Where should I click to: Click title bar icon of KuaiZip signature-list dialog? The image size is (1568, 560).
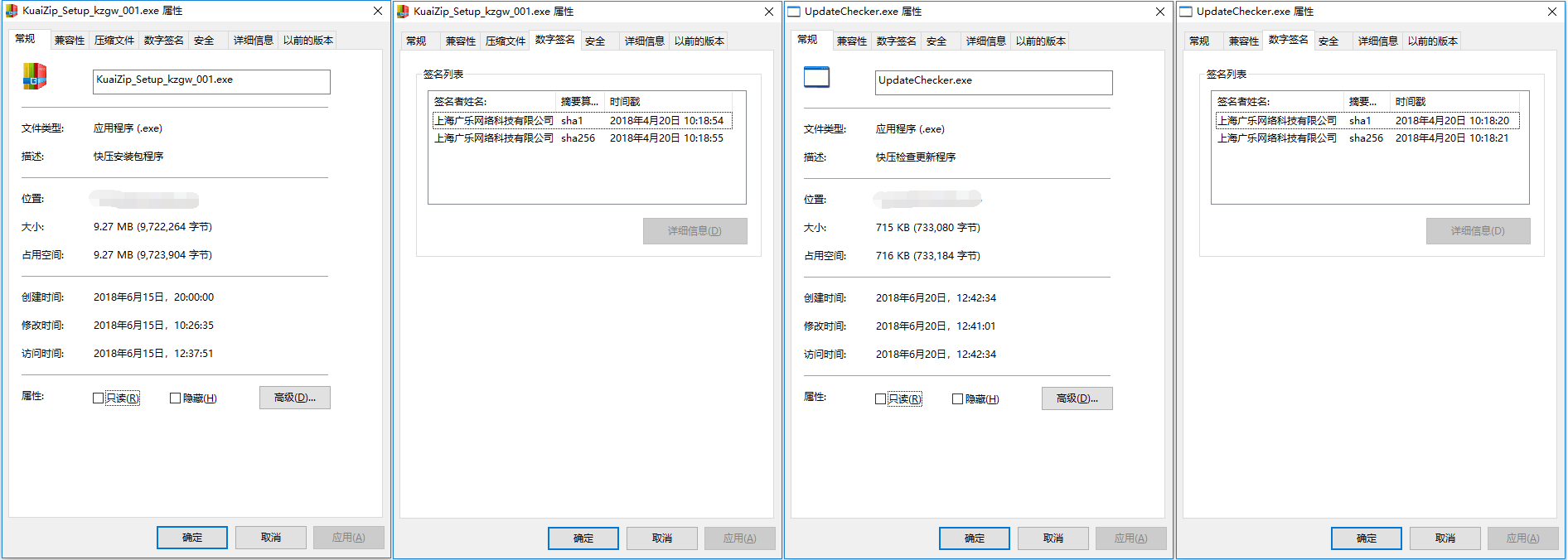point(403,12)
